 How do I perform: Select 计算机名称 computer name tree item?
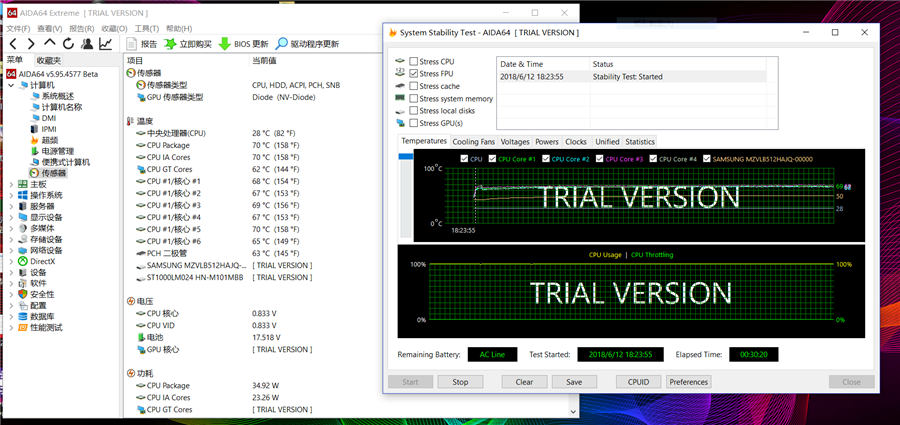pyautogui.click(x=56, y=107)
